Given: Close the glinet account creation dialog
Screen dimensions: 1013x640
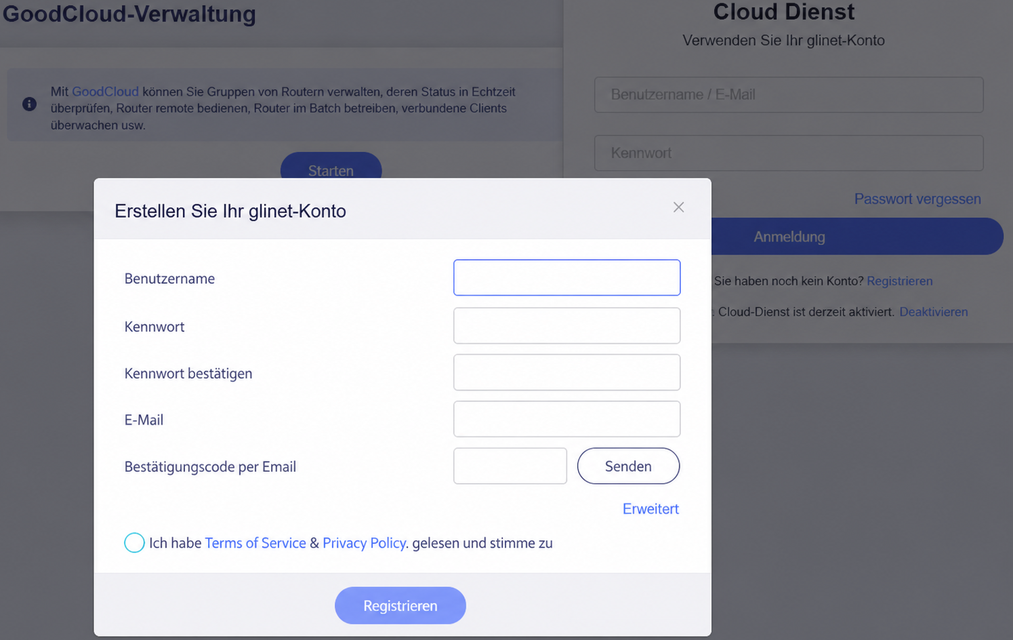Looking at the screenshot, I should pos(678,207).
